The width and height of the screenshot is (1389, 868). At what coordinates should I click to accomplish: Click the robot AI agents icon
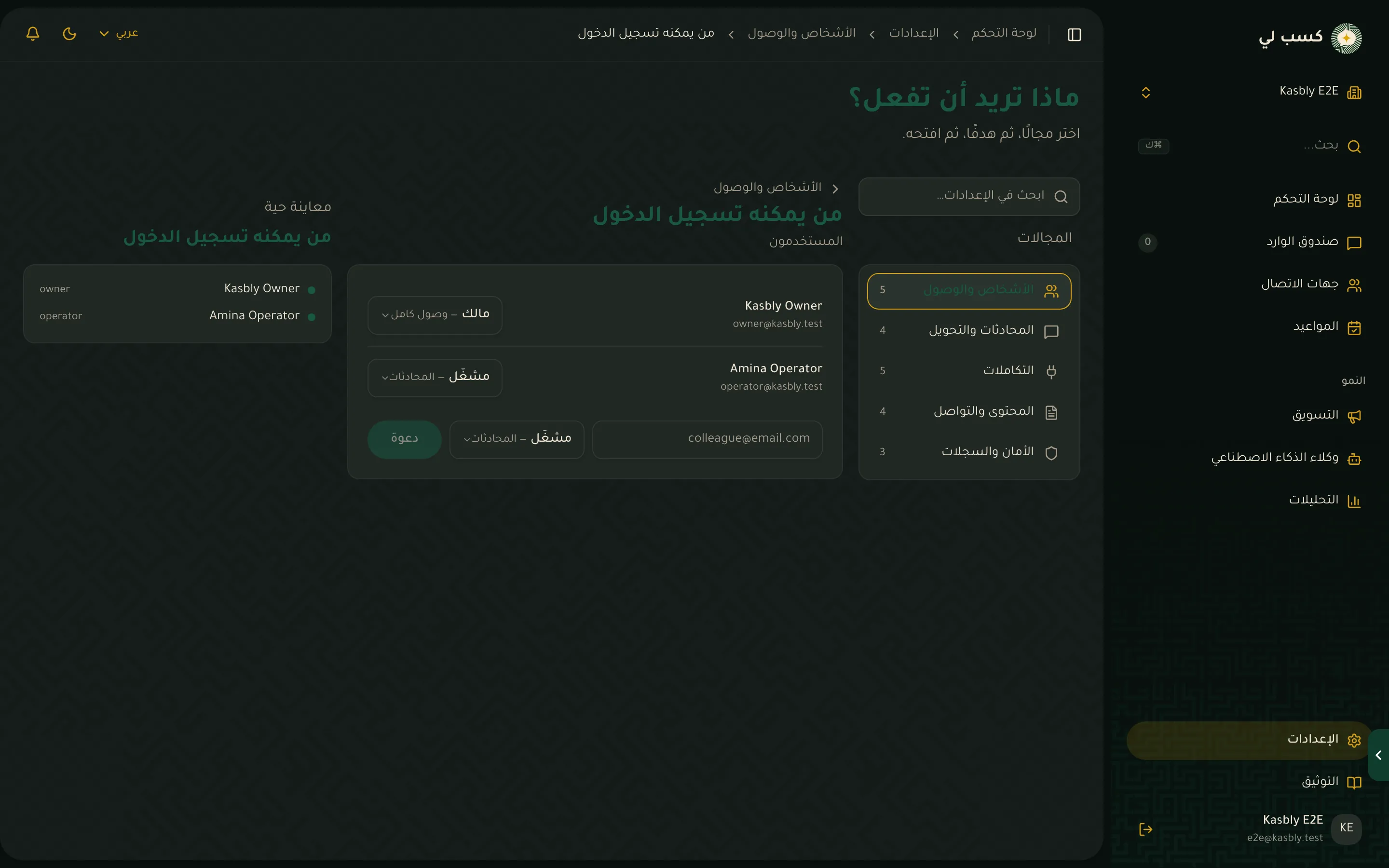click(1354, 459)
